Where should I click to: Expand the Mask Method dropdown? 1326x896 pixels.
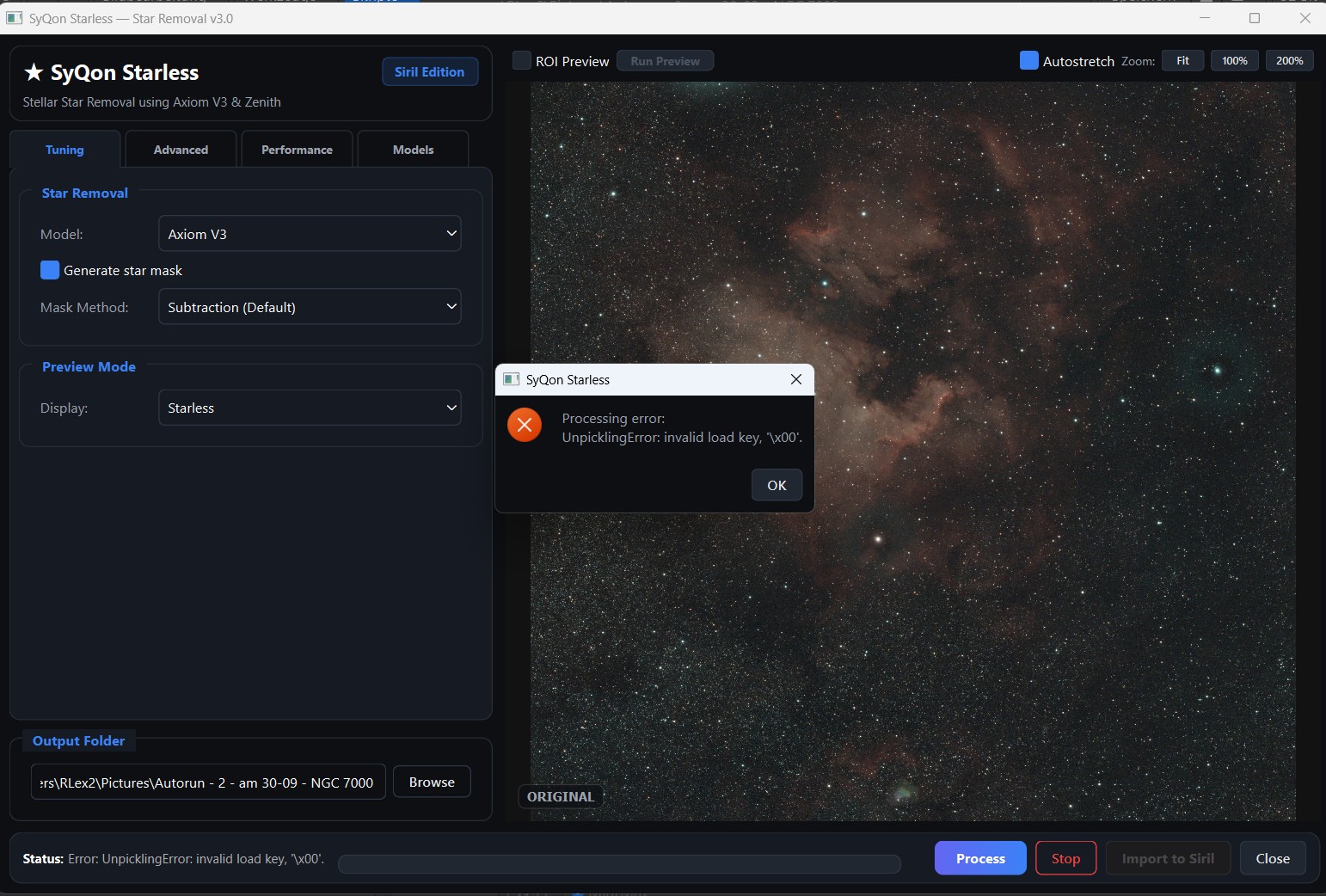pyautogui.click(x=310, y=306)
